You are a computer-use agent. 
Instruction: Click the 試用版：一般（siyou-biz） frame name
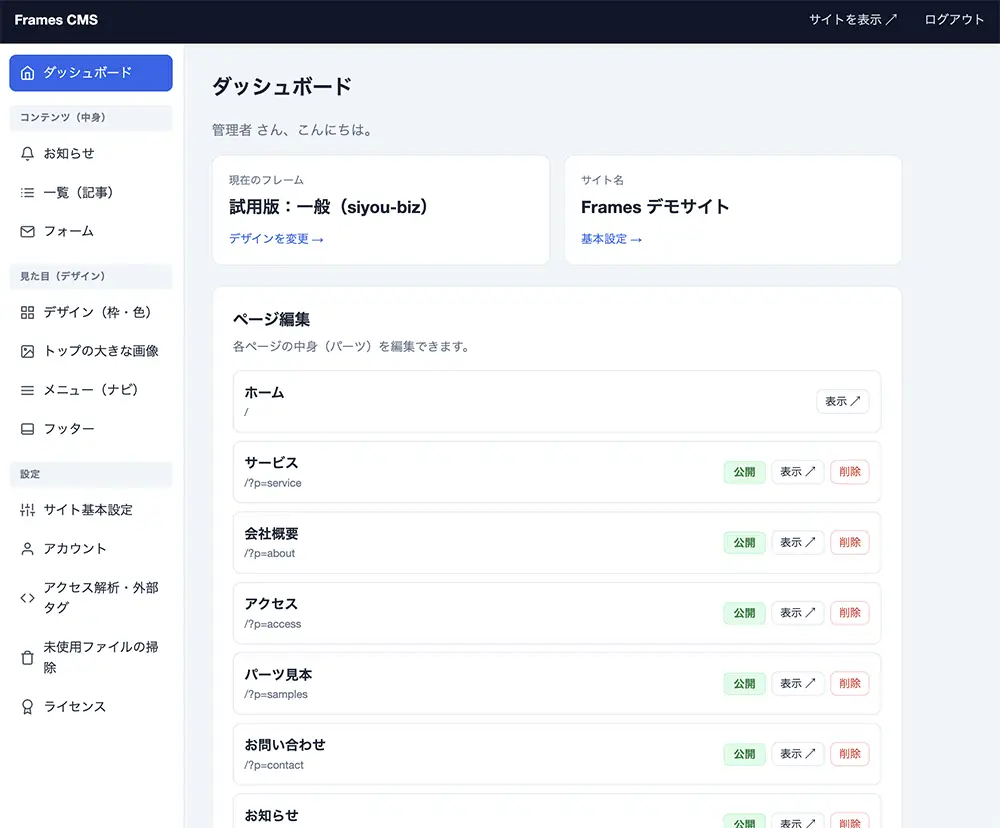pos(328,207)
